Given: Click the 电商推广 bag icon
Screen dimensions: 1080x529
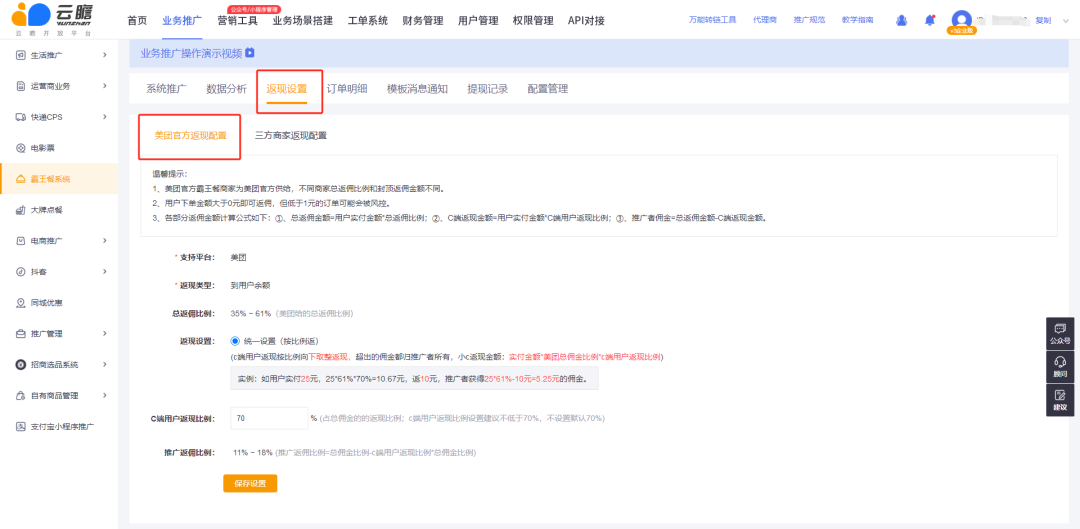Looking at the screenshot, I should pyautogui.click(x=20, y=240).
